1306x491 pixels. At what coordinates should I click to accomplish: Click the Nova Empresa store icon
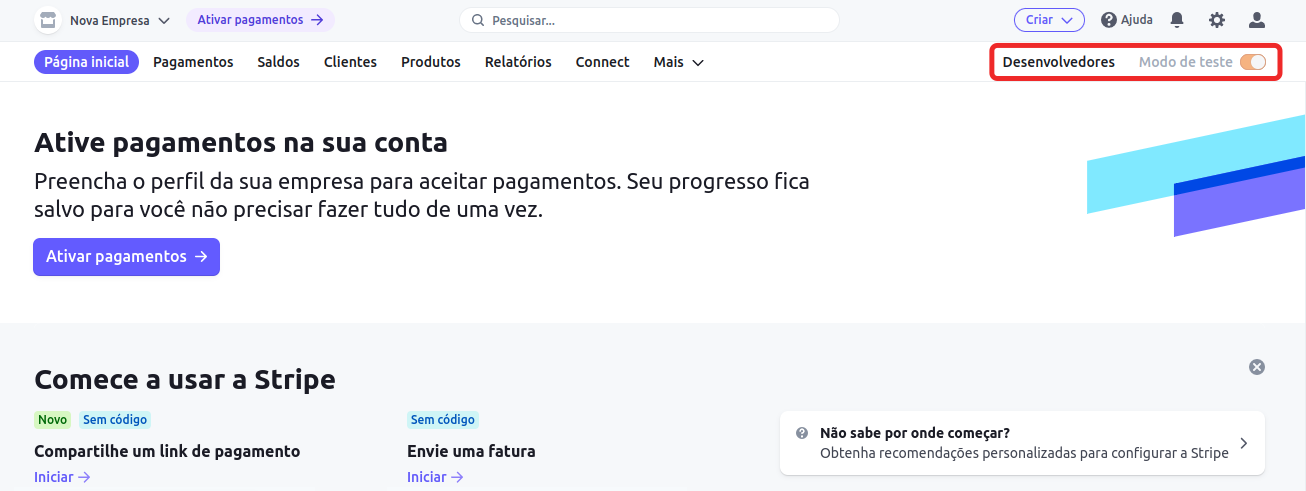[48, 20]
